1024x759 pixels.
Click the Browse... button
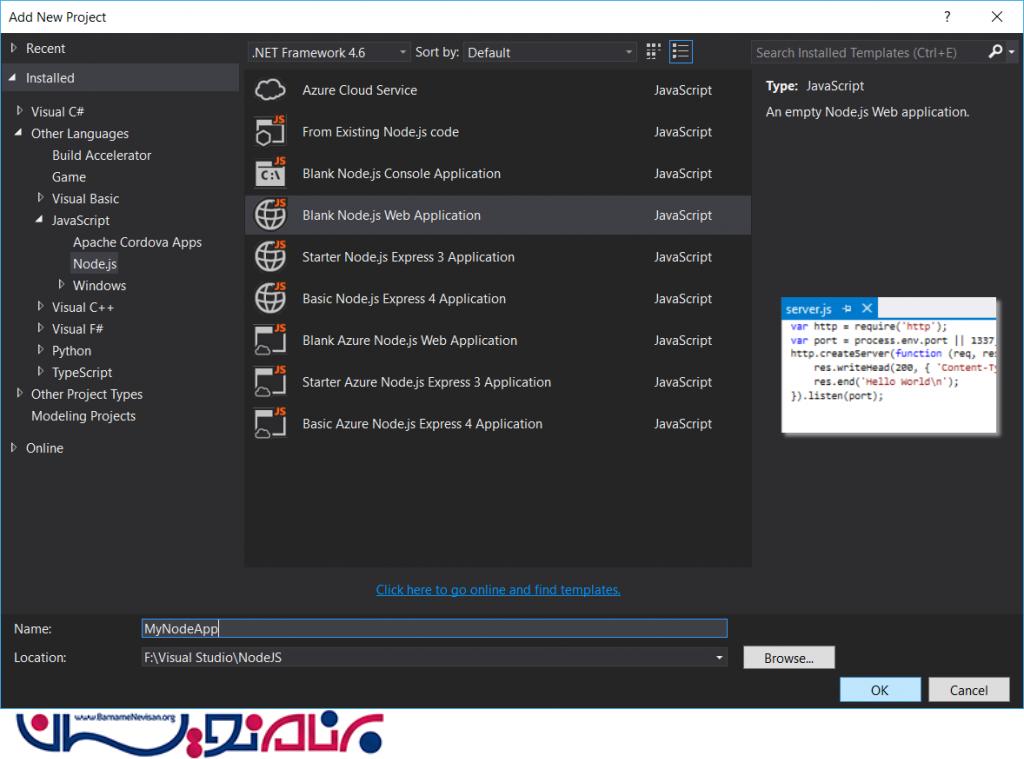pos(789,658)
